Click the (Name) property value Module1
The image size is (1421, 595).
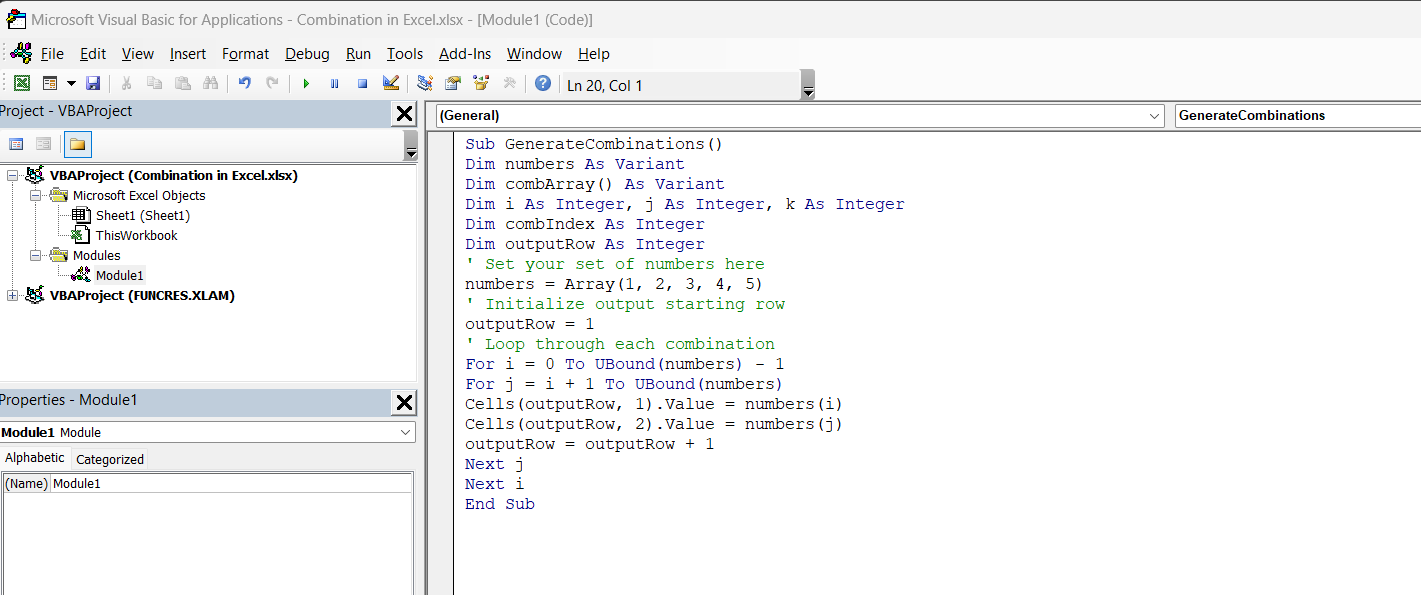(231, 483)
